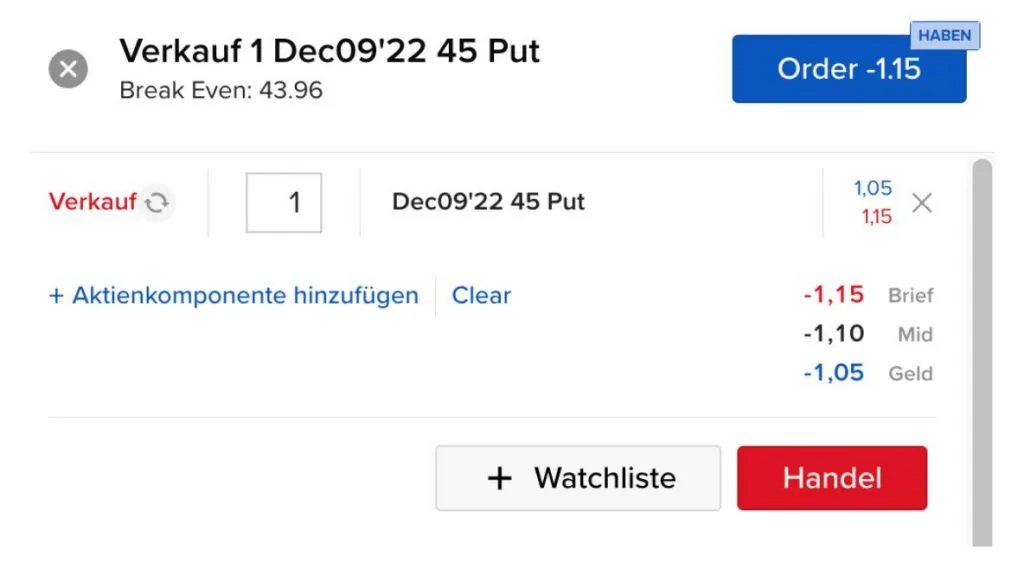Click the HABEN badge
The height and width of the screenshot is (569, 1024).
tap(944, 35)
